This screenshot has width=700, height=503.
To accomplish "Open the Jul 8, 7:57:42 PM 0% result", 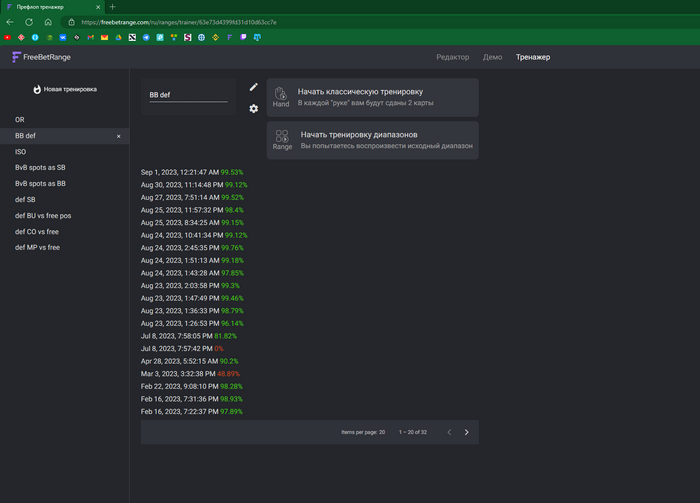I will (x=182, y=349).
